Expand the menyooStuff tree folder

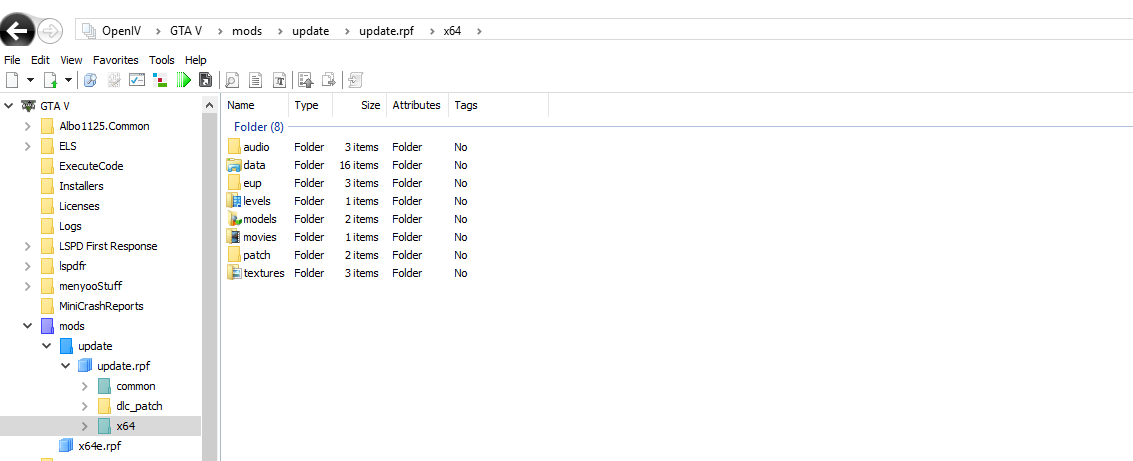tap(27, 285)
